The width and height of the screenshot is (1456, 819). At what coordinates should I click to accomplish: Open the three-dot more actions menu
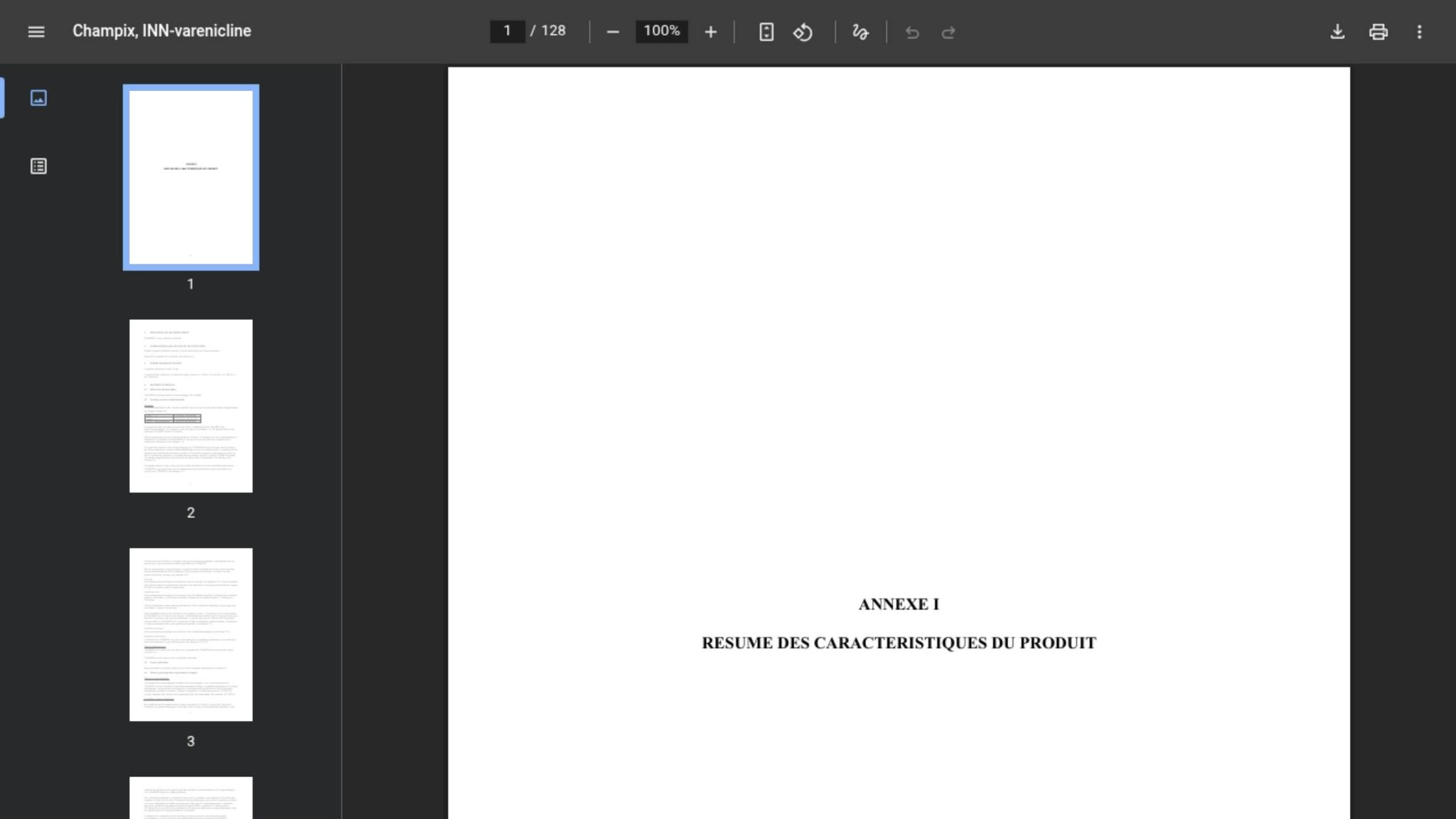click(x=1419, y=32)
